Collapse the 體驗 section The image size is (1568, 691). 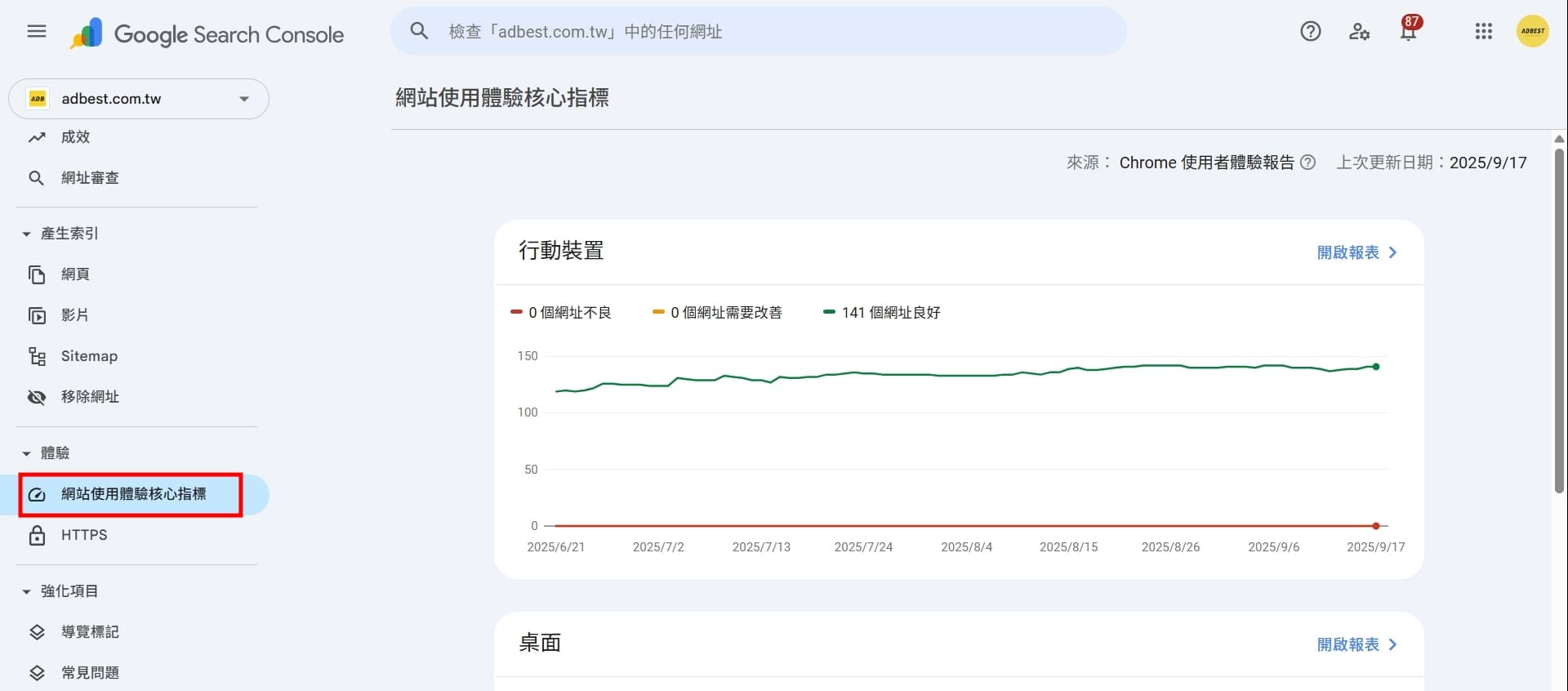click(x=47, y=453)
